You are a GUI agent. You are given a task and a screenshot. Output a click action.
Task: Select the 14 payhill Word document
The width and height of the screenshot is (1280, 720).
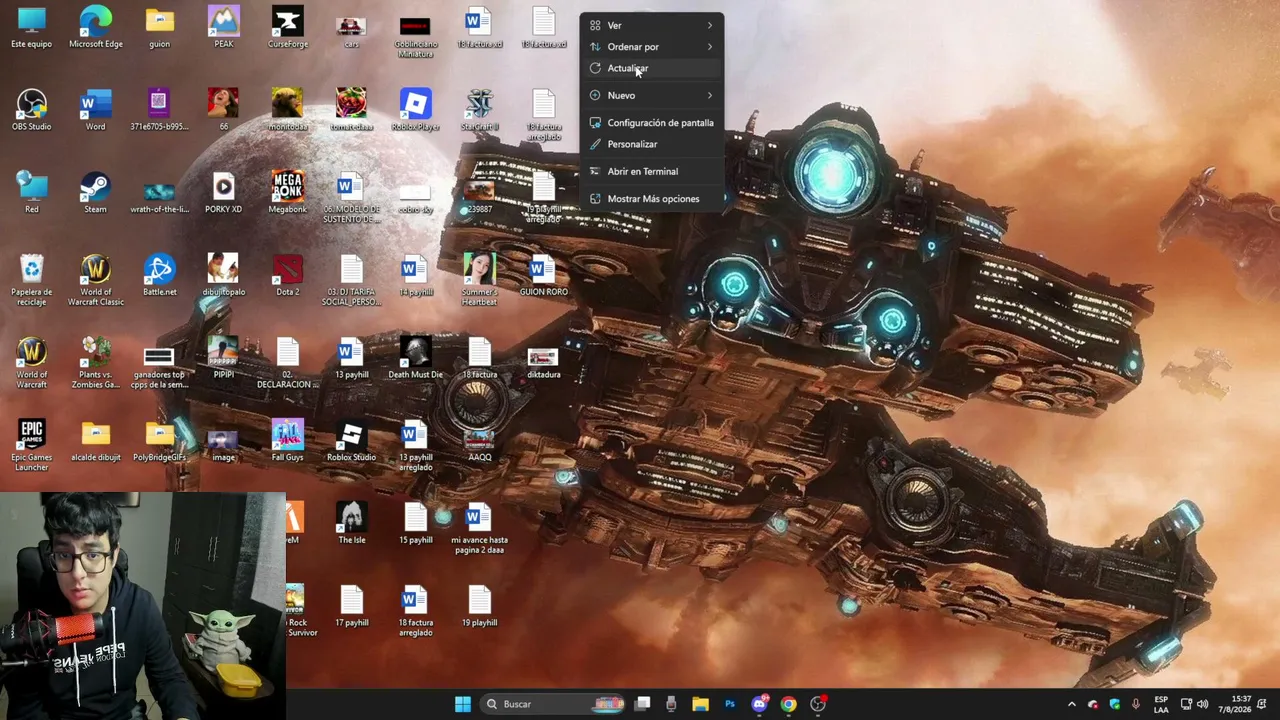coord(415,276)
